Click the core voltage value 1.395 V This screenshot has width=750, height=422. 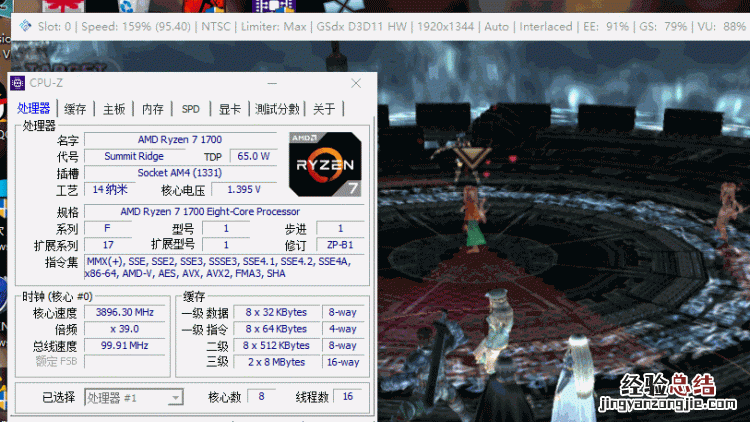point(244,189)
